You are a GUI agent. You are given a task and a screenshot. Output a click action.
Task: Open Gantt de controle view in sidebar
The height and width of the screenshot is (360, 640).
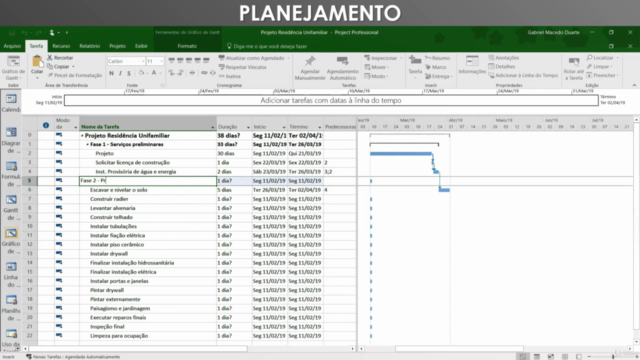coord(11,207)
